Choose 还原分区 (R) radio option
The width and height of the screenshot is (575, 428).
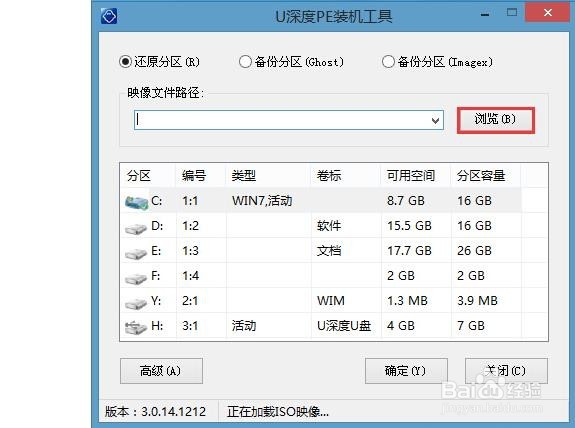click(159, 62)
